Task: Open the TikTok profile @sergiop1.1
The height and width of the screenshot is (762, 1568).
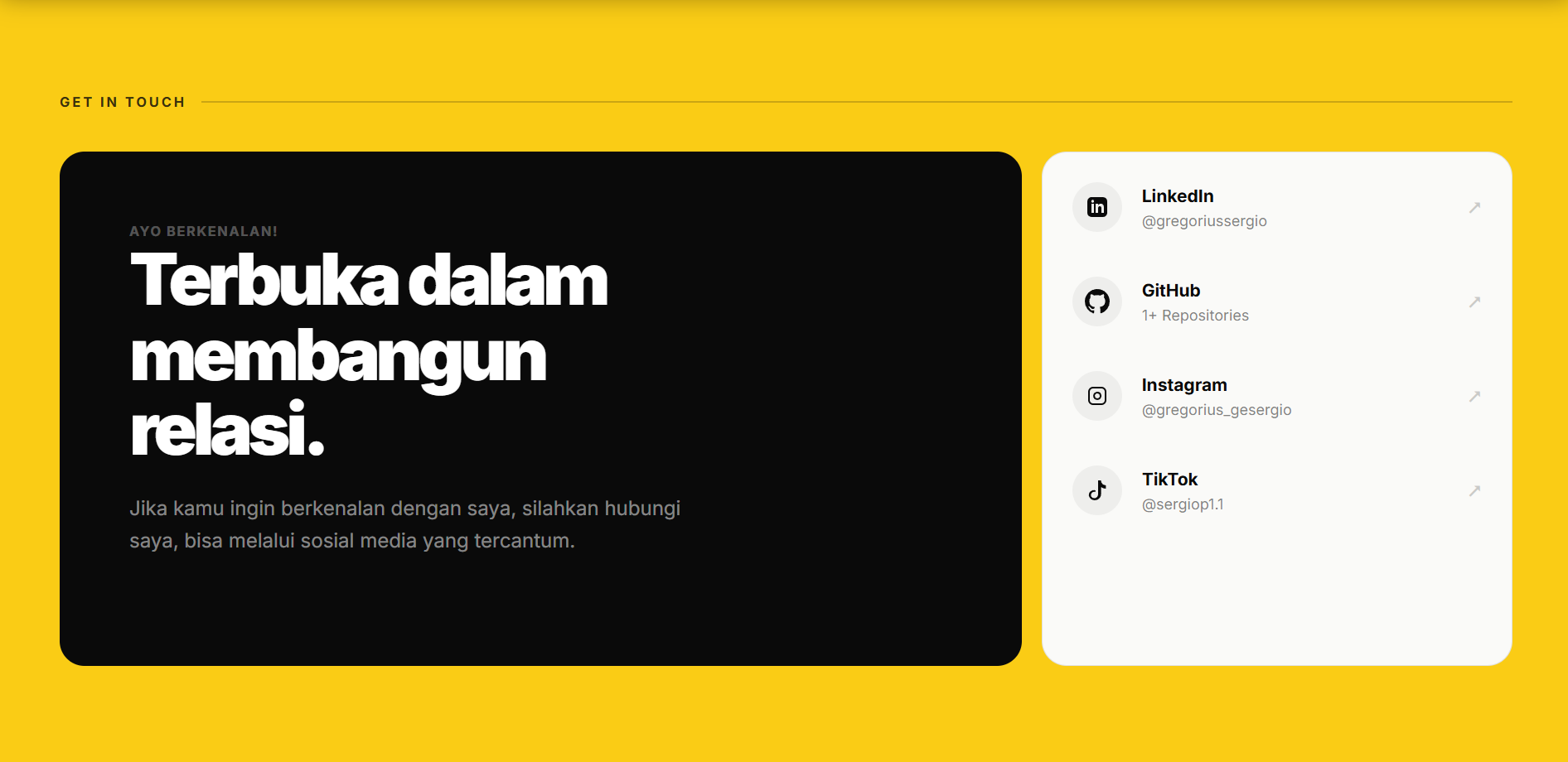Action: (1183, 504)
